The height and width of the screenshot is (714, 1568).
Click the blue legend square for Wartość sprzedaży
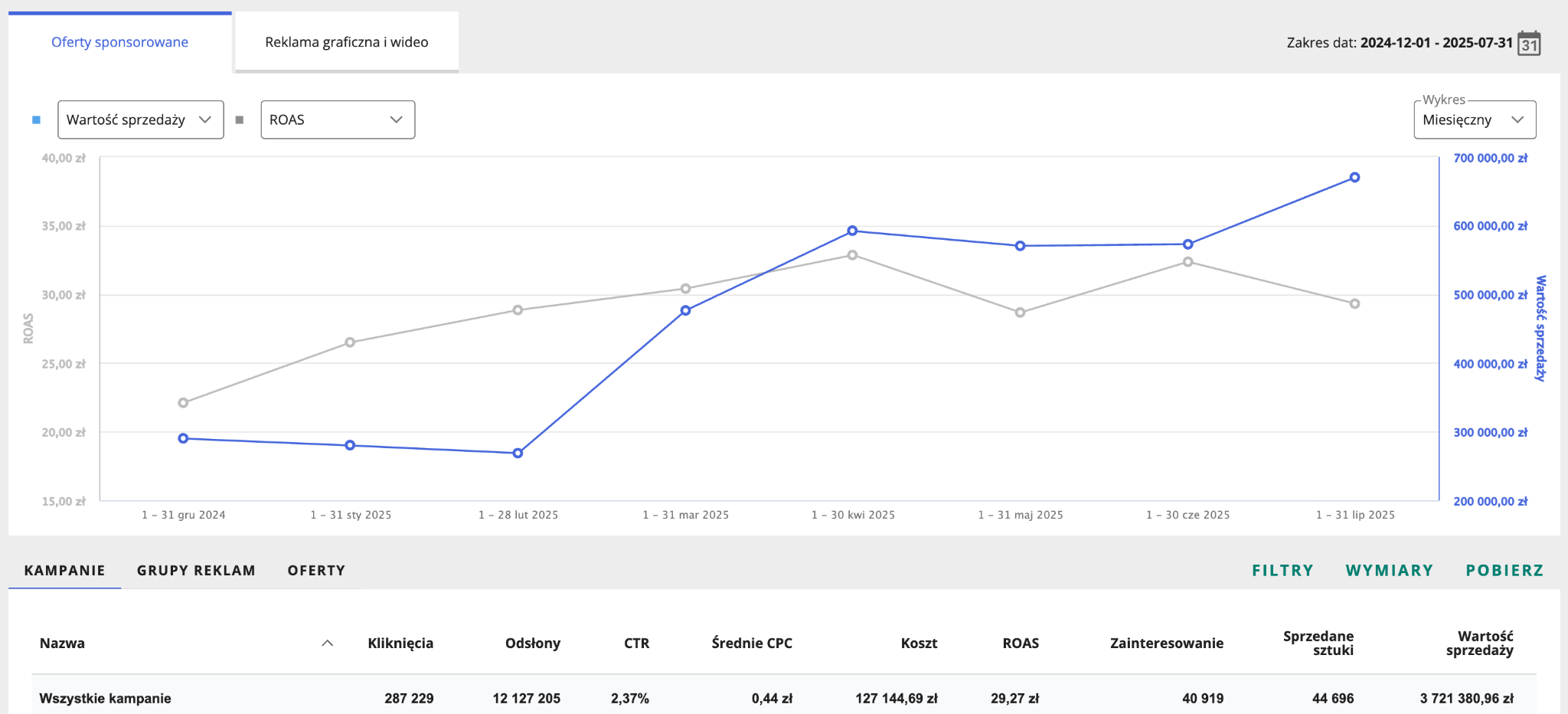[36, 120]
